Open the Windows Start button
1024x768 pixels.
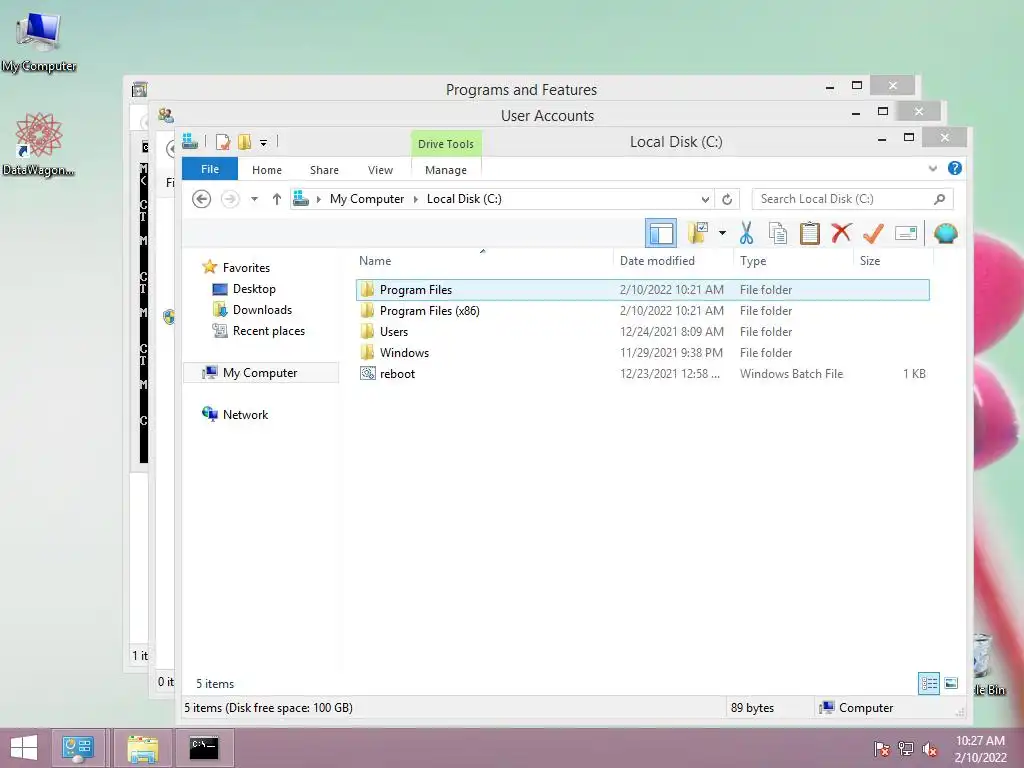pos(24,748)
